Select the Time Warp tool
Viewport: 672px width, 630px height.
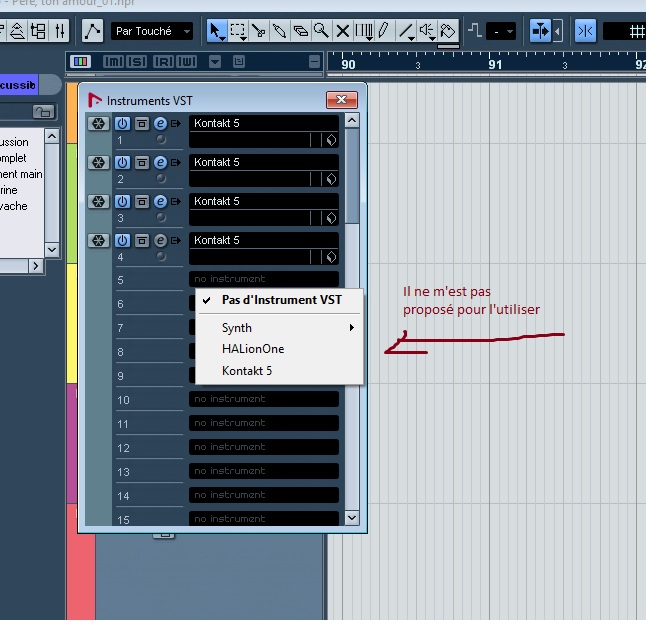click(363, 31)
